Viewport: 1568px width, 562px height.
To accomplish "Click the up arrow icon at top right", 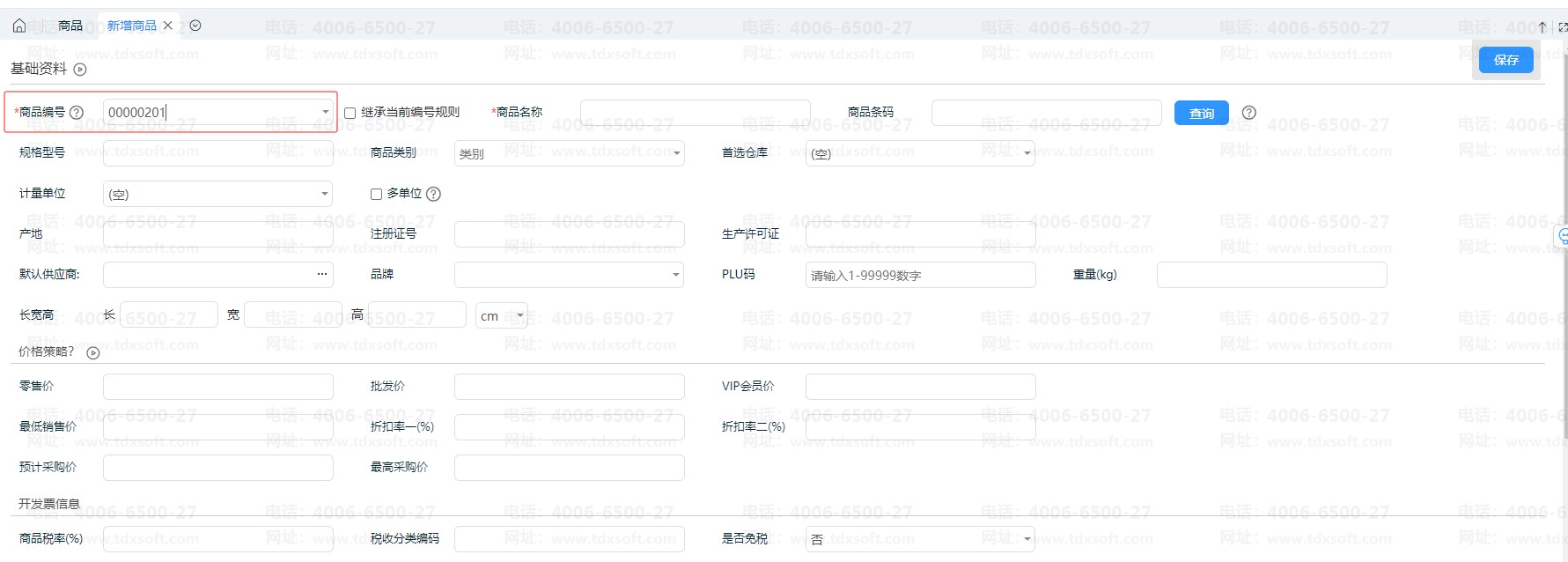I will pos(1542,27).
